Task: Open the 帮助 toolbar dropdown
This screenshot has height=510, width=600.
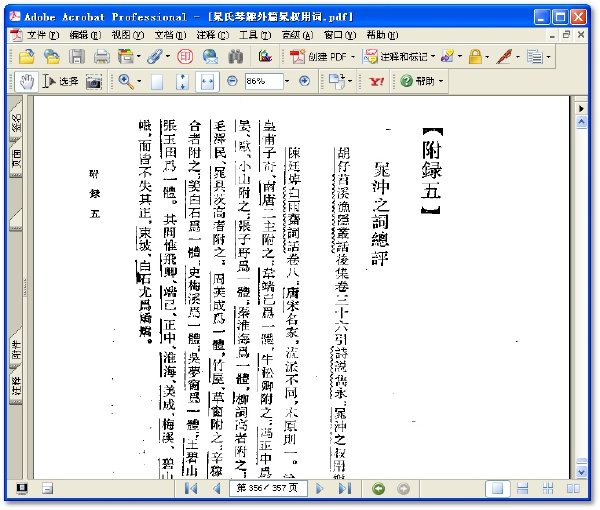Action: (421, 81)
